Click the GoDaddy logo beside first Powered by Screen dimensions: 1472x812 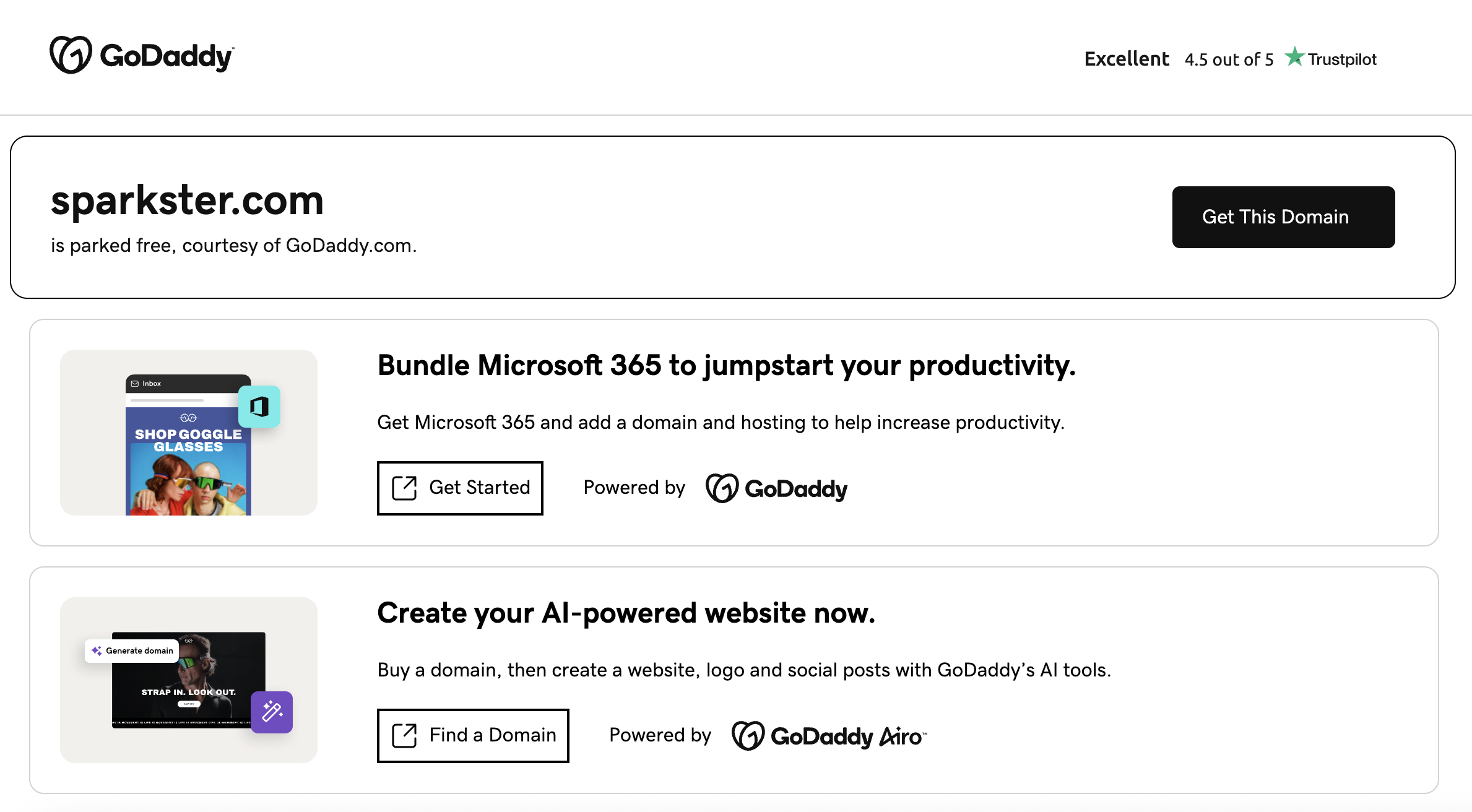[776, 488]
